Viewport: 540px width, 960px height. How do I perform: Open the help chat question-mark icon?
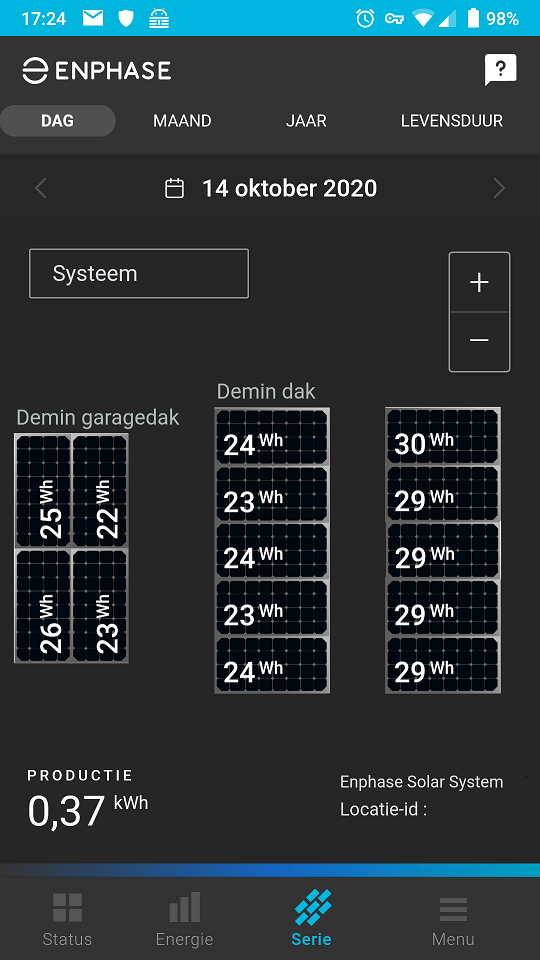[500, 69]
